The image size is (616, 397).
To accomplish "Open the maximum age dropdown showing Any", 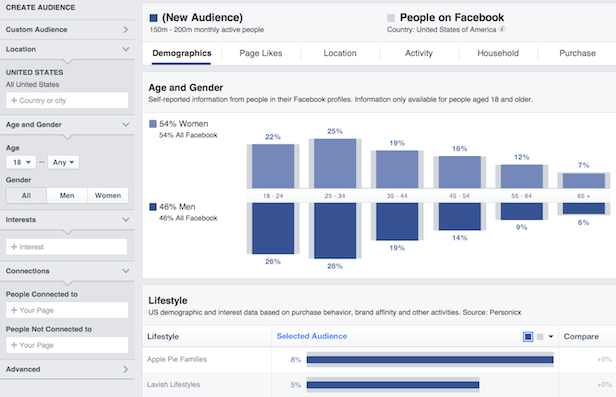I will pyautogui.click(x=63, y=162).
